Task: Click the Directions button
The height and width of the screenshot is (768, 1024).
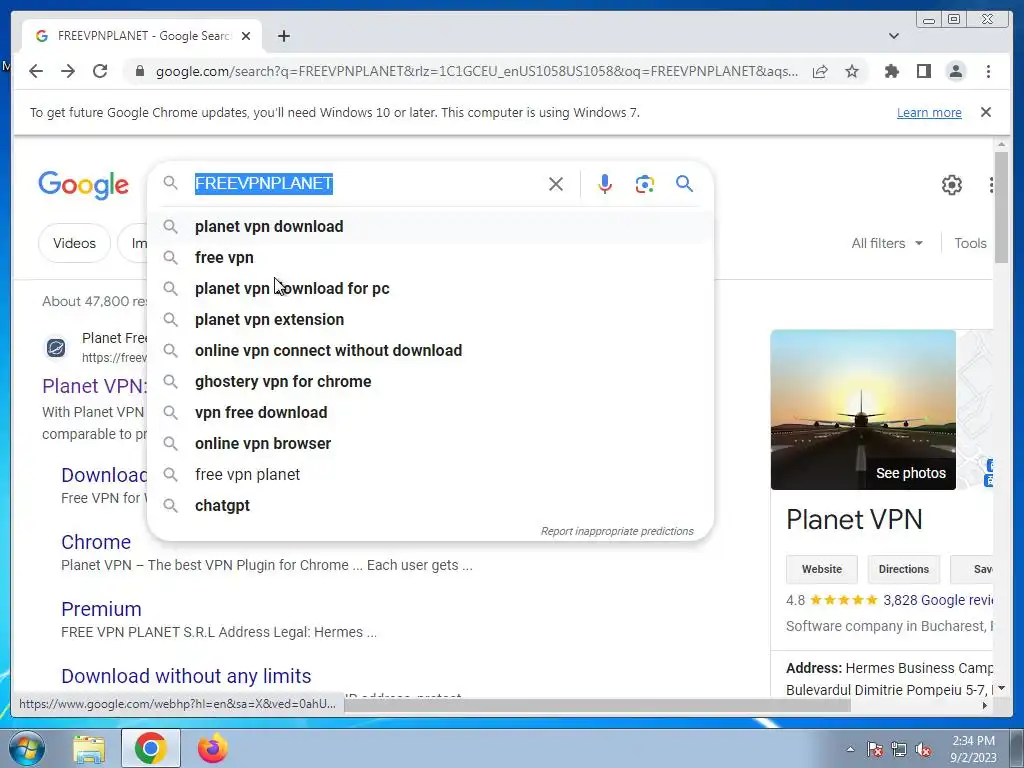Action: pyautogui.click(x=903, y=569)
